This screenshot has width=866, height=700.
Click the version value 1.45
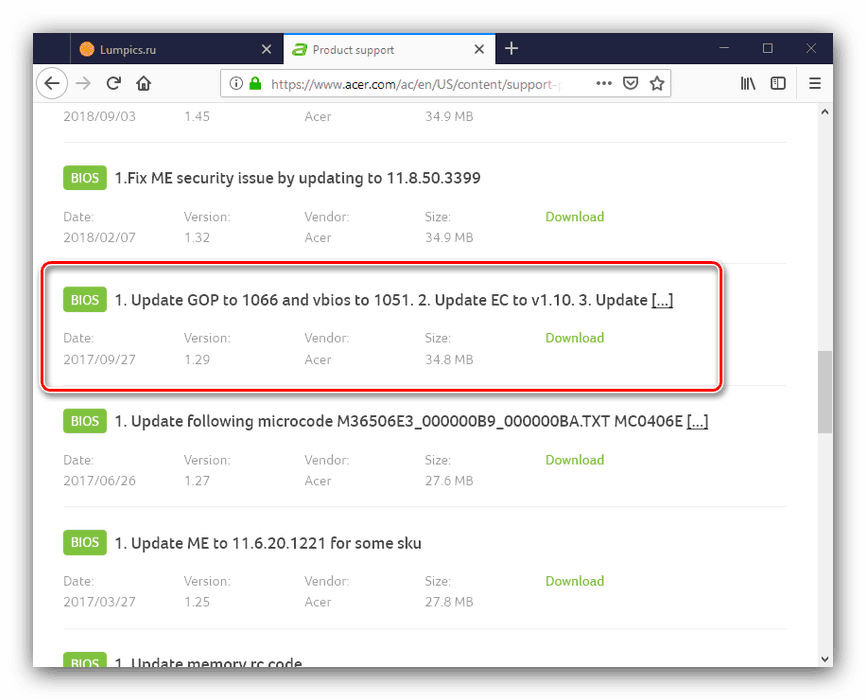(x=197, y=117)
